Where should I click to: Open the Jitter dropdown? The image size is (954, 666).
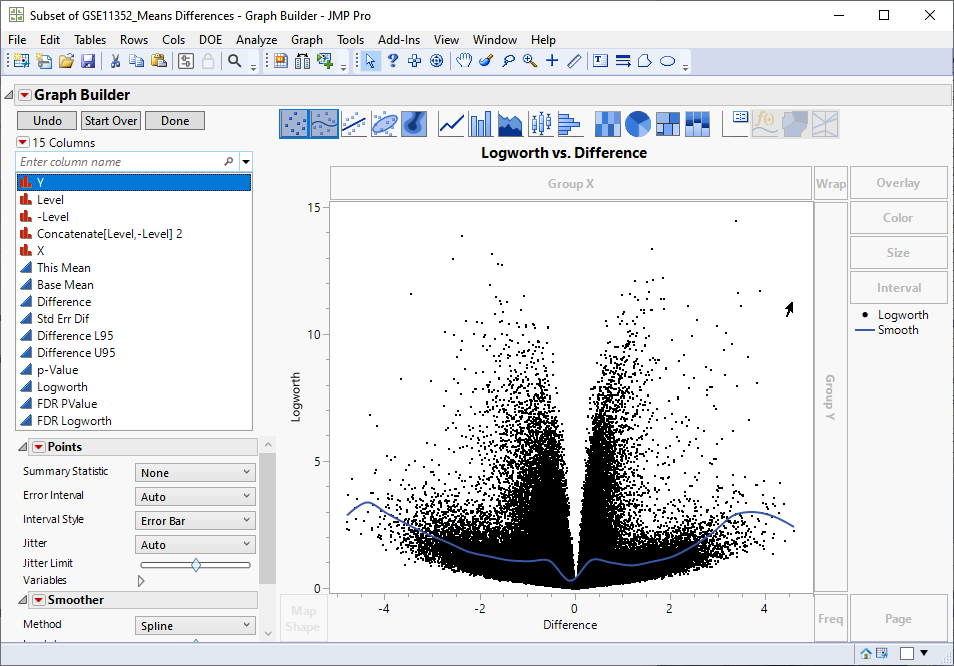pos(195,545)
